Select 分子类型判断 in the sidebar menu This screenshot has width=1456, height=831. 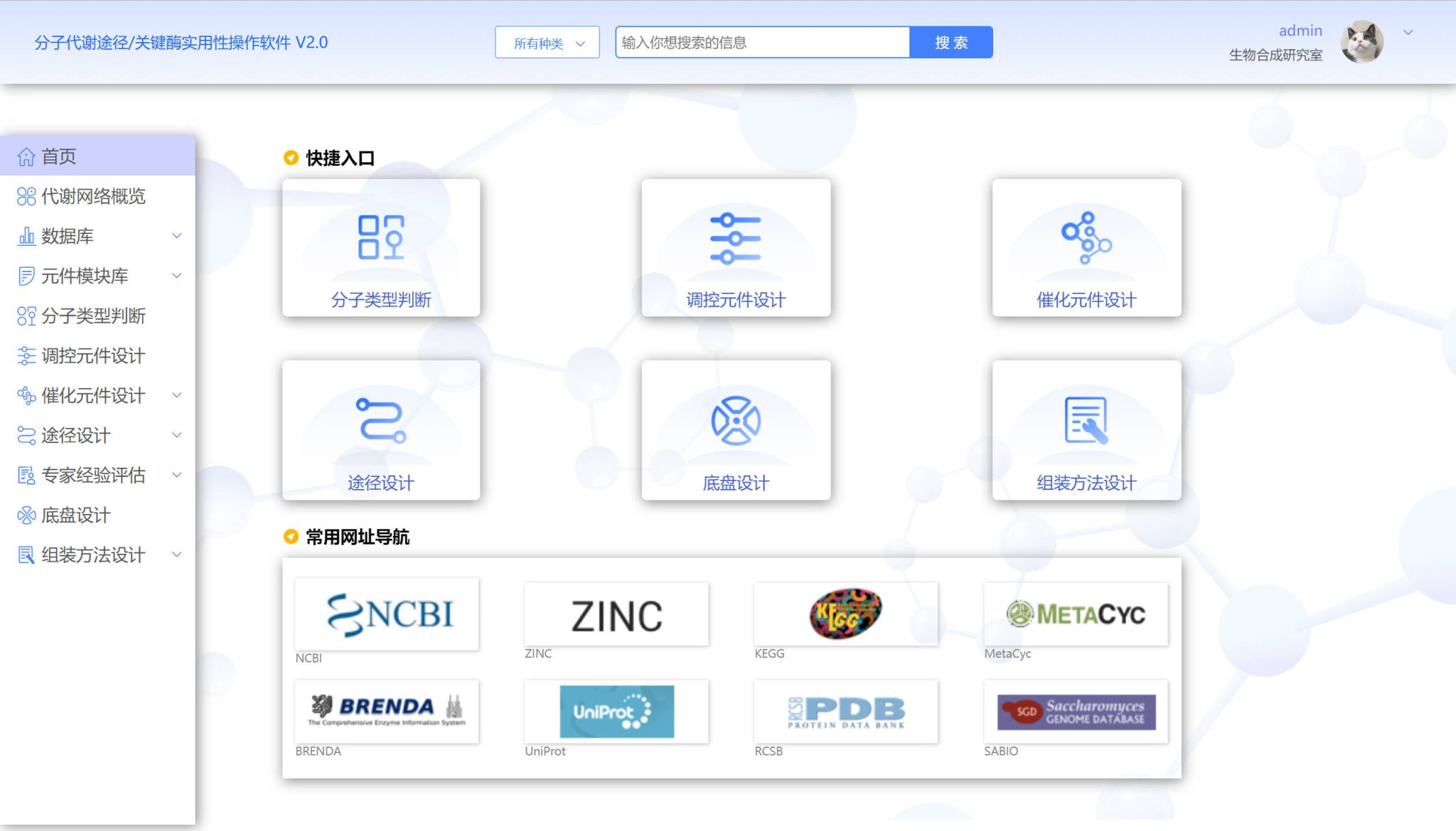(x=93, y=316)
